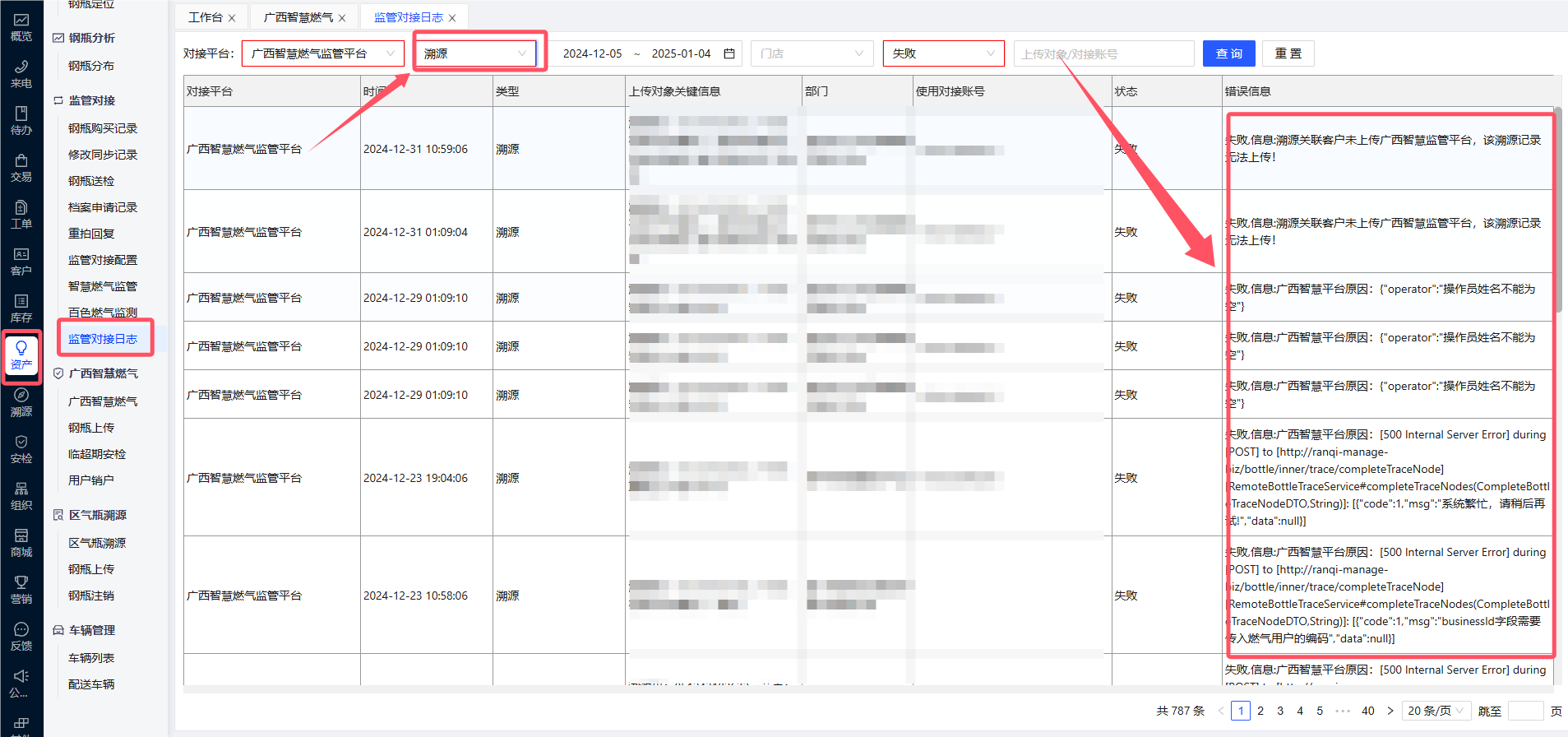Click calendar icon in date range picker

tap(728, 53)
